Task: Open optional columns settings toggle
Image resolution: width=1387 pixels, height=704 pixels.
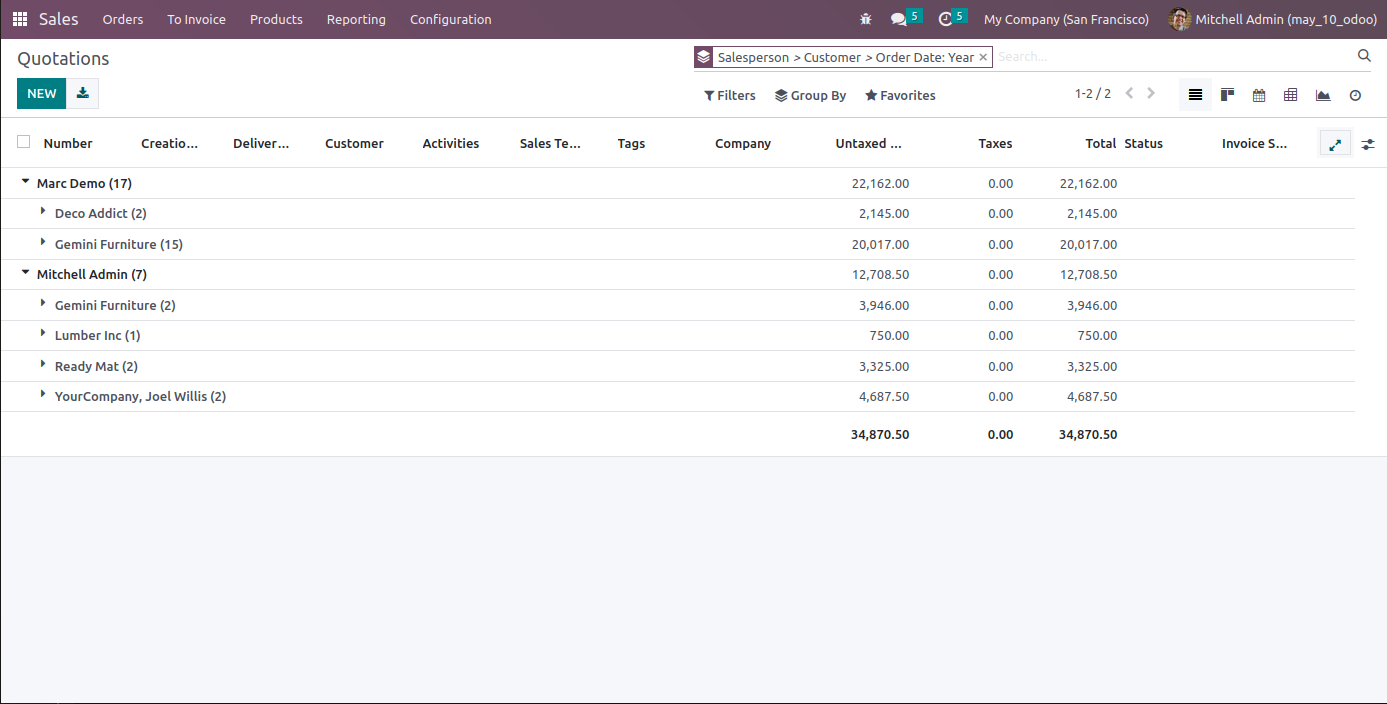Action: pos(1368,144)
